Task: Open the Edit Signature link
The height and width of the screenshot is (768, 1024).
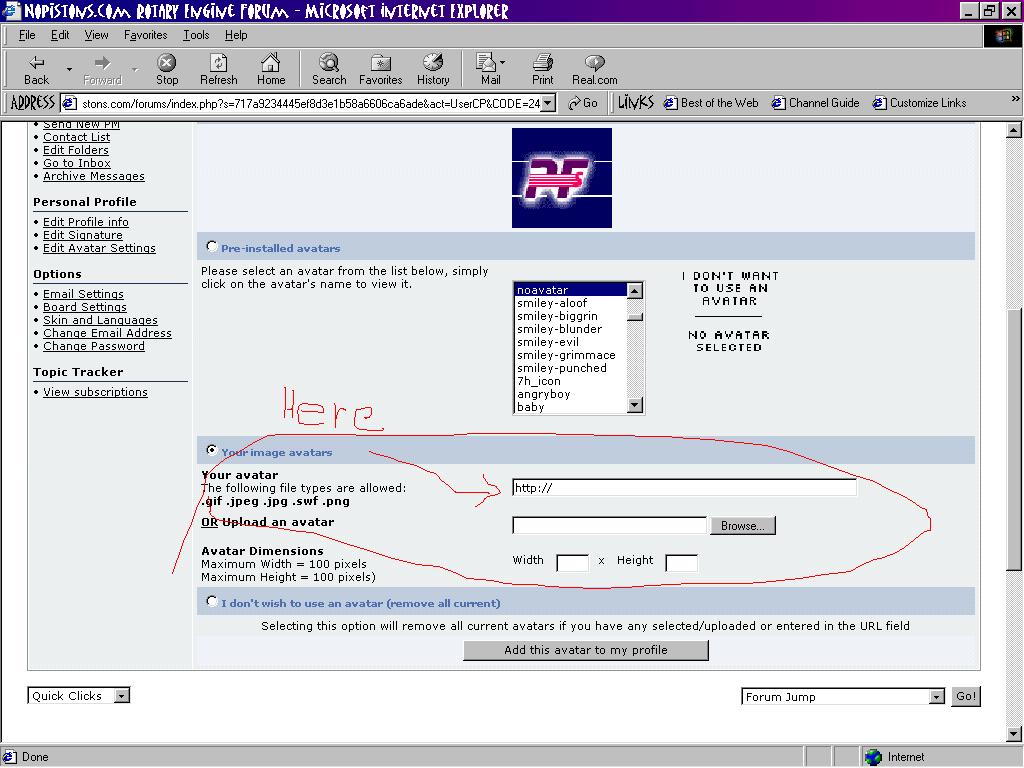Action: coord(83,235)
